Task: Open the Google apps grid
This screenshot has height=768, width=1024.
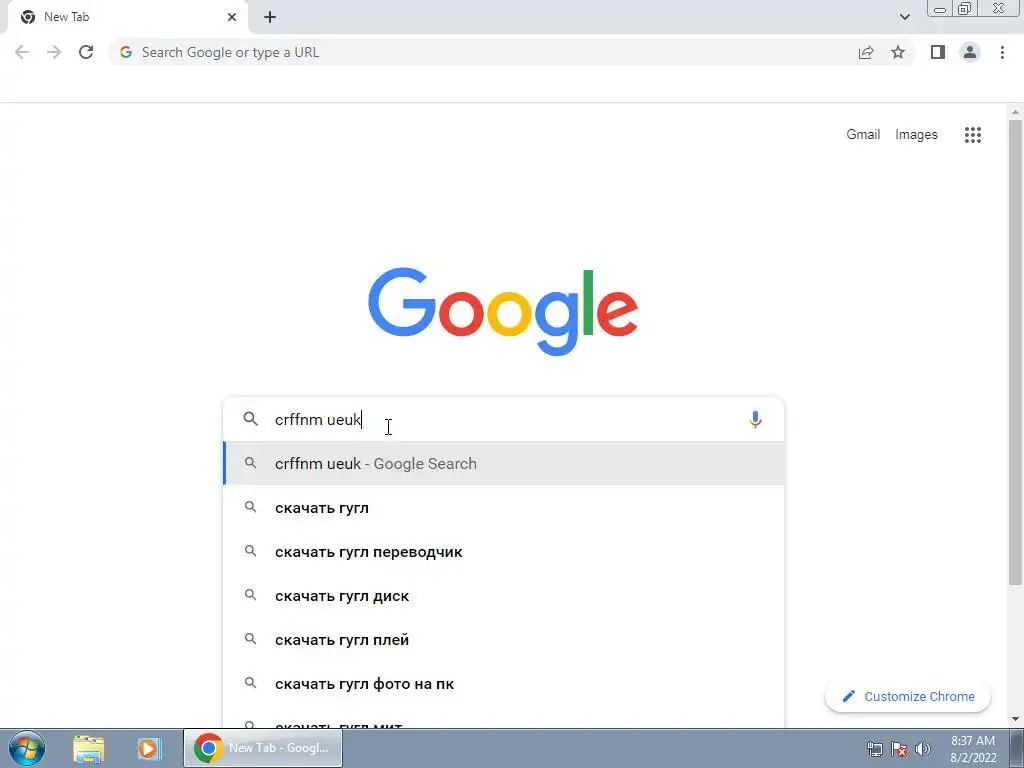Action: coord(972,135)
